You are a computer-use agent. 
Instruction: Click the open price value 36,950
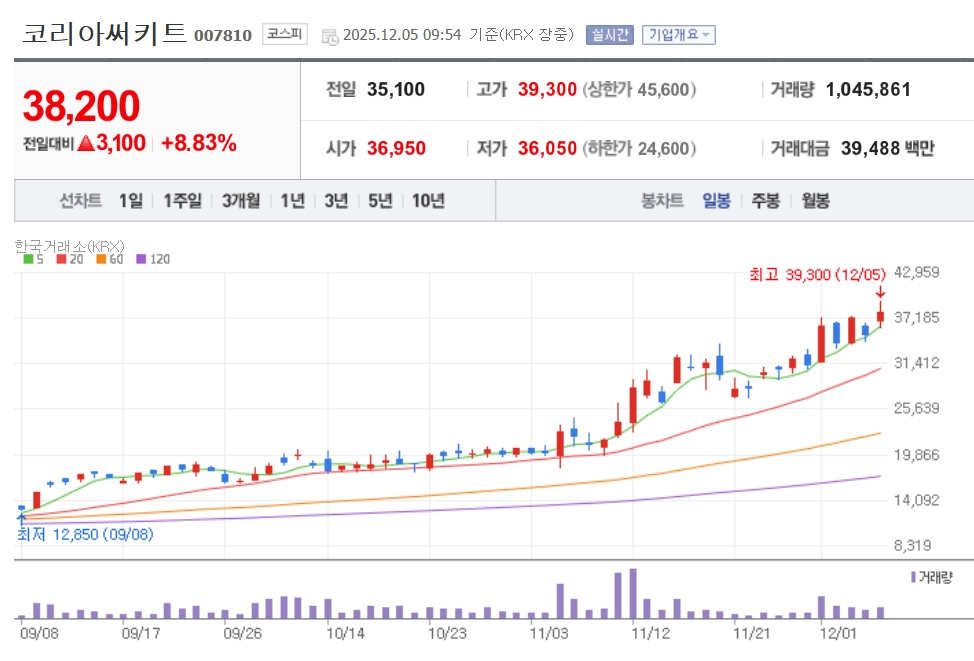click(x=396, y=148)
